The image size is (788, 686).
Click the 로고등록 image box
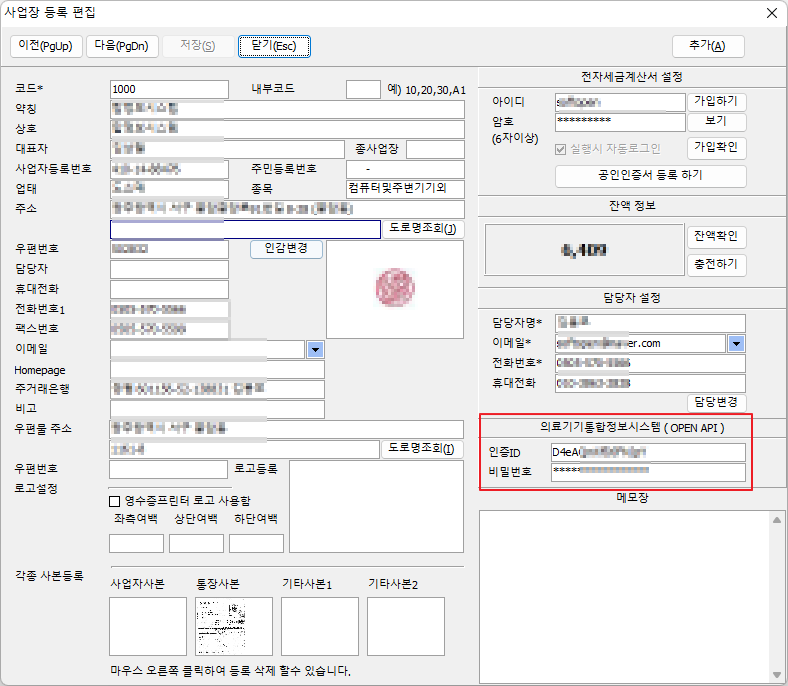376,507
